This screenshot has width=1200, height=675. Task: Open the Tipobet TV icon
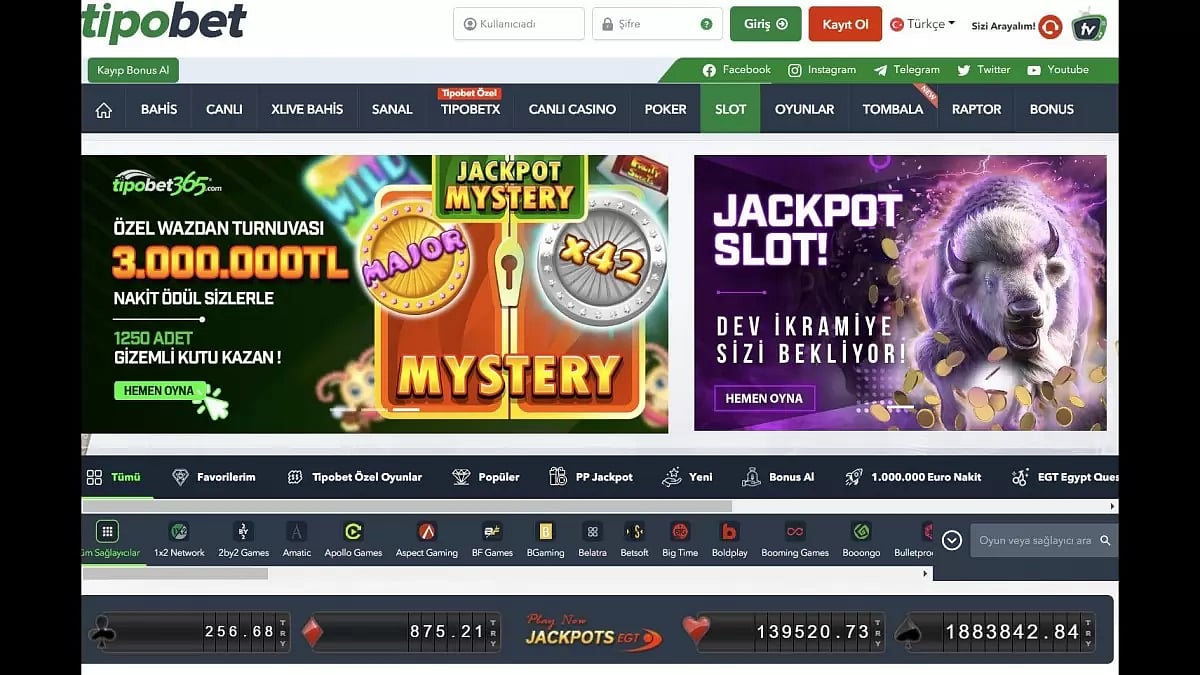coord(1088,26)
